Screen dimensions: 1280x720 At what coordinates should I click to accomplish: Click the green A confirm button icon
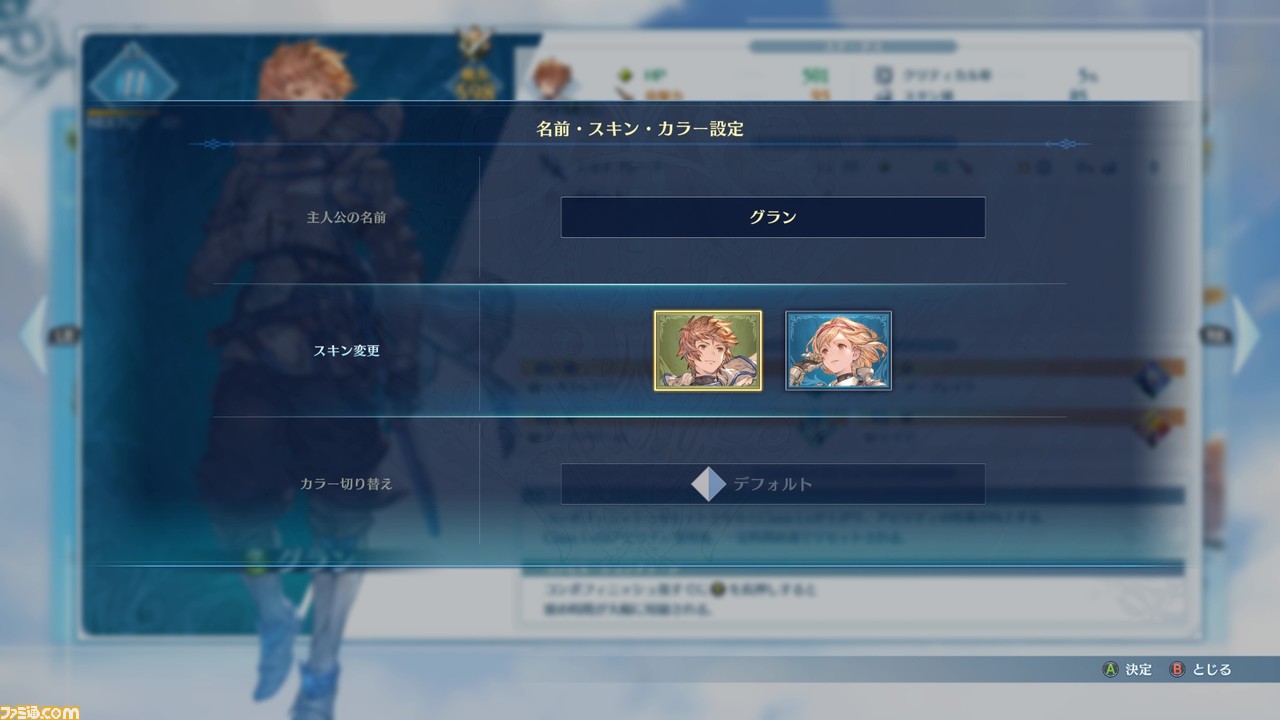[x=1110, y=669]
